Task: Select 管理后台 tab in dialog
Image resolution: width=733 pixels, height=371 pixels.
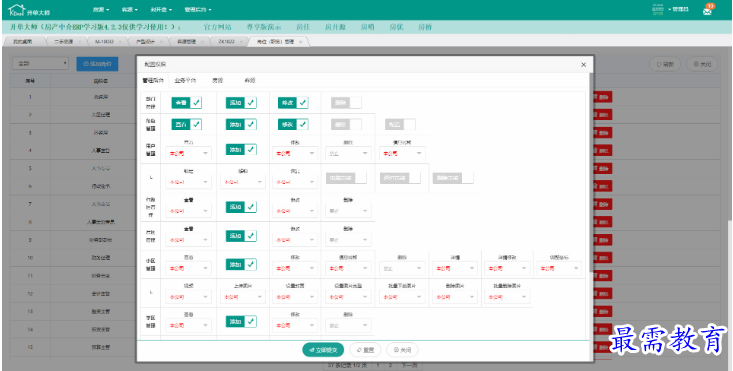Action: pos(153,81)
